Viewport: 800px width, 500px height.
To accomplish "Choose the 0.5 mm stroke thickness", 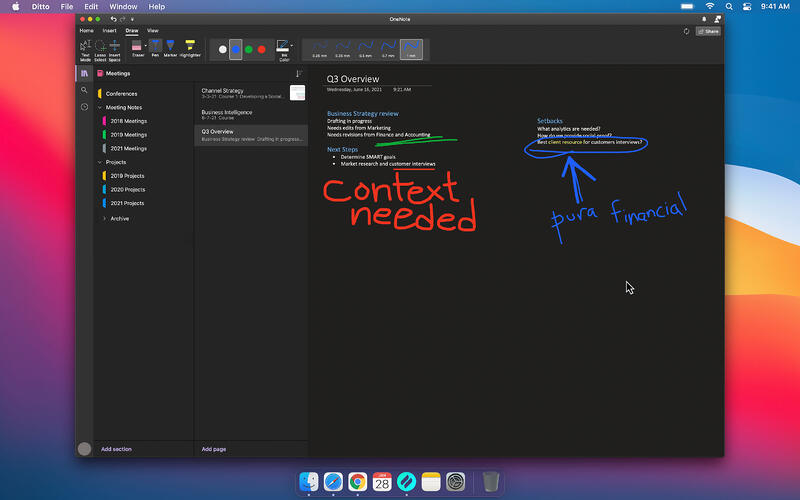I will tap(365, 49).
